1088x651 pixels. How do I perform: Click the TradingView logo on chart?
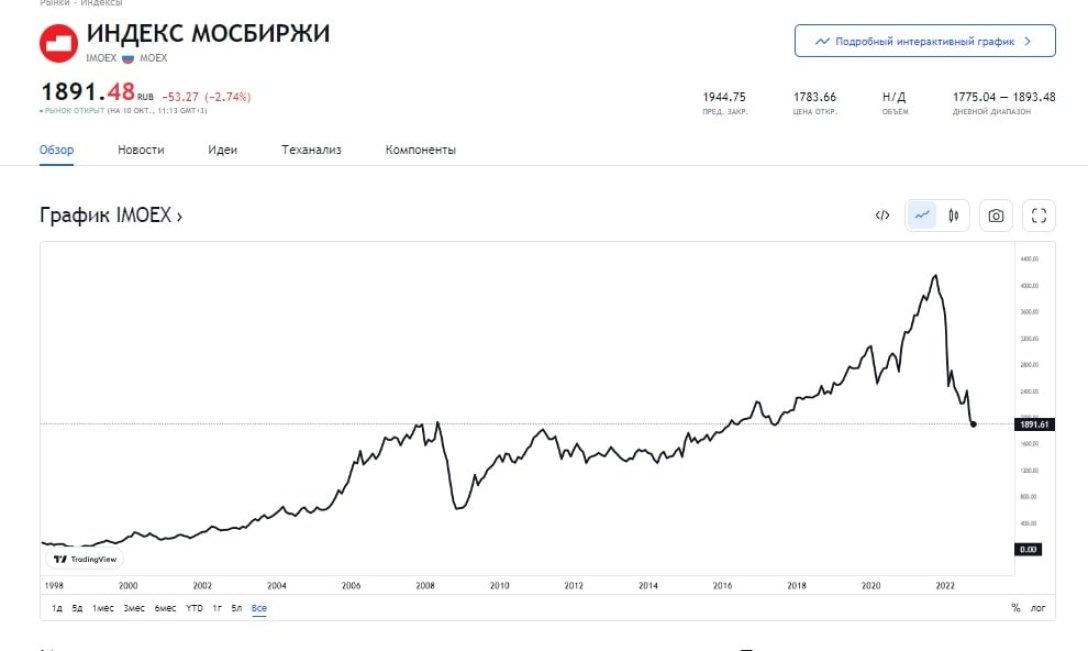tap(85, 559)
